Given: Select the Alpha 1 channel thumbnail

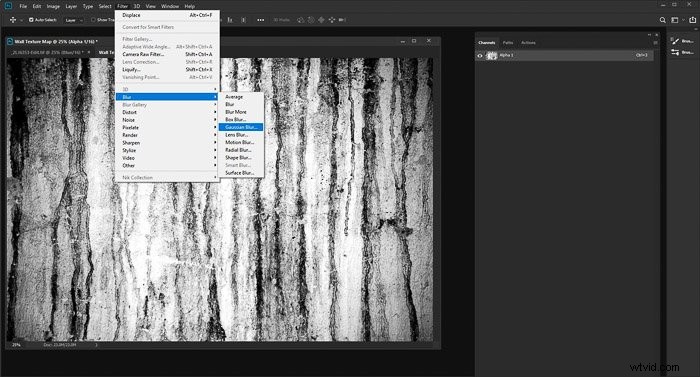Looking at the screenshot, I should 492,56.
